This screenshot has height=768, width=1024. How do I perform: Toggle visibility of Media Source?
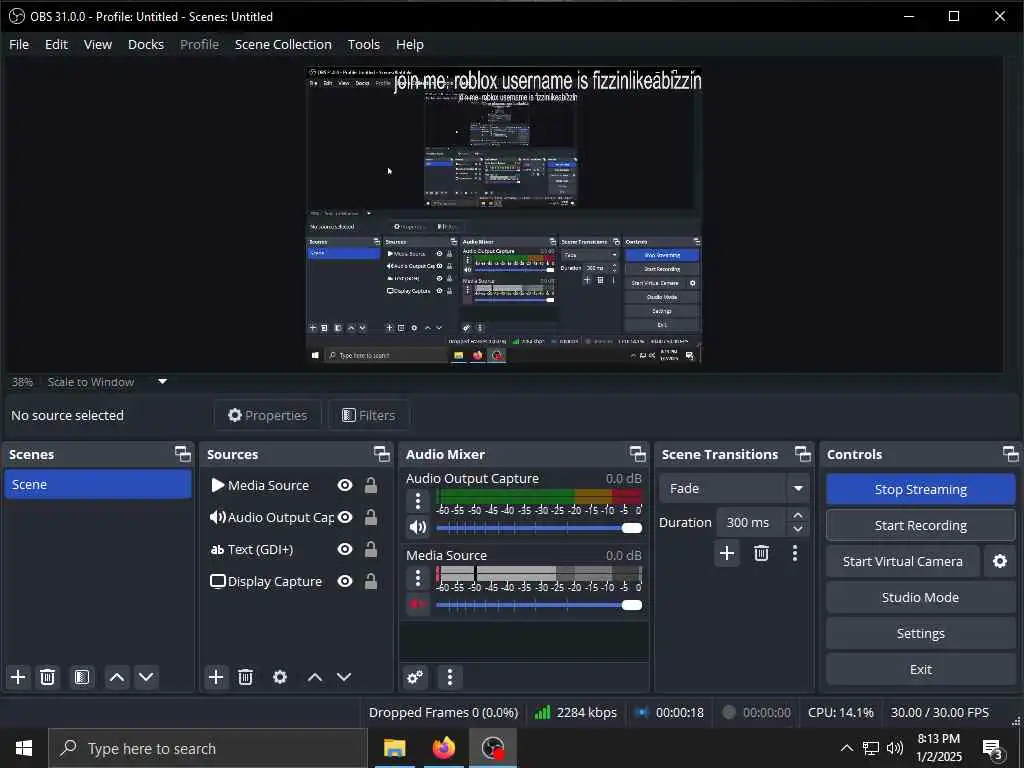345,485
